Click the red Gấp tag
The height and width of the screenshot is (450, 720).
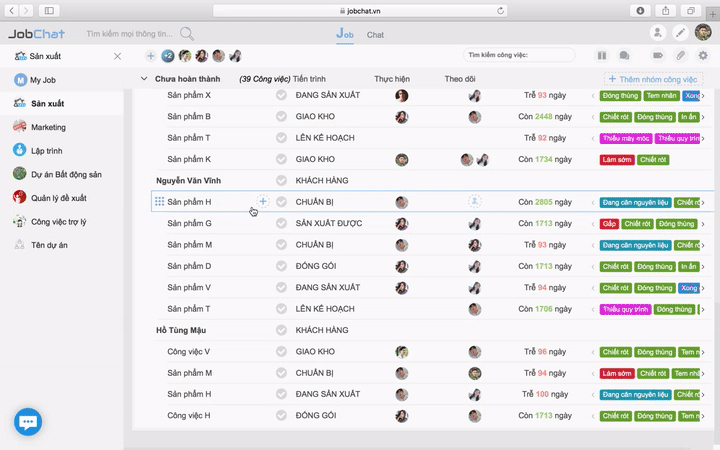pyautogui.click(x=609, y=224)
